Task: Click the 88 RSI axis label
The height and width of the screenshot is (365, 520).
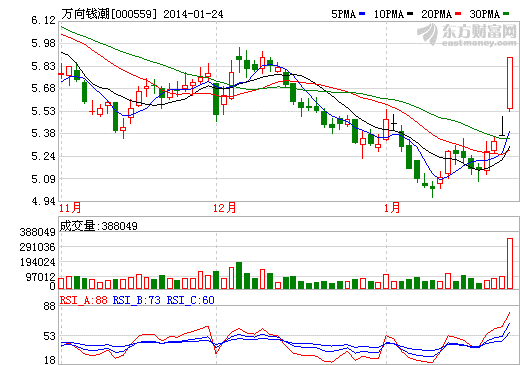Action: (x=49, y=307)
